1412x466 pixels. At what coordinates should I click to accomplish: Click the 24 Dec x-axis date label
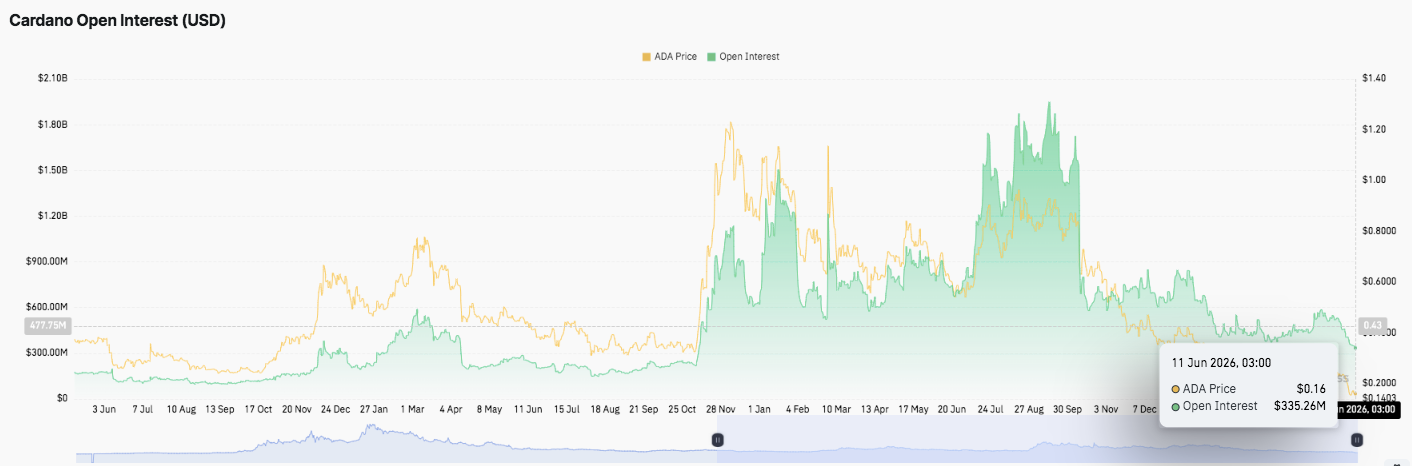coord(334,409)
